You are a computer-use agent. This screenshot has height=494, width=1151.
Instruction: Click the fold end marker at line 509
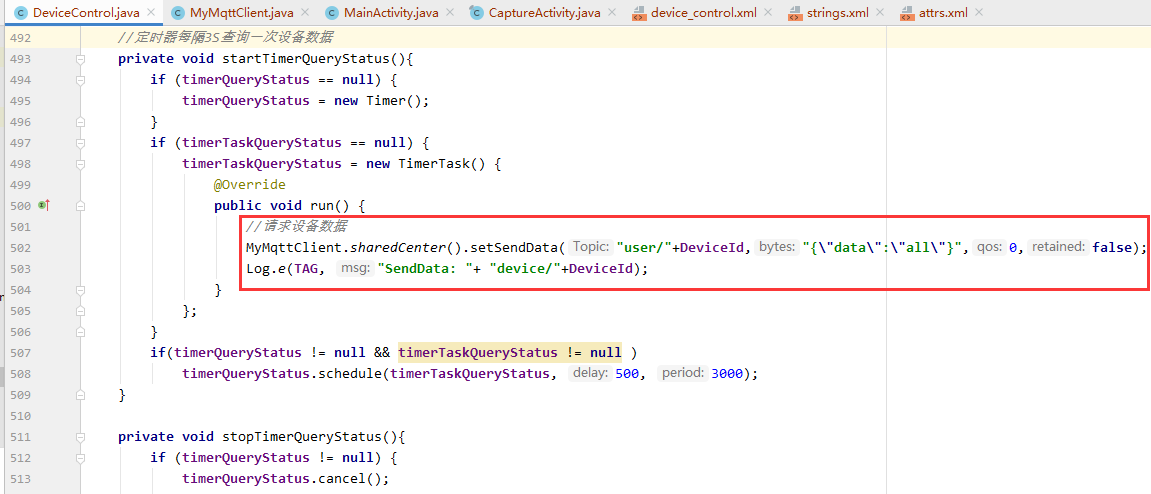pos(80,395)
